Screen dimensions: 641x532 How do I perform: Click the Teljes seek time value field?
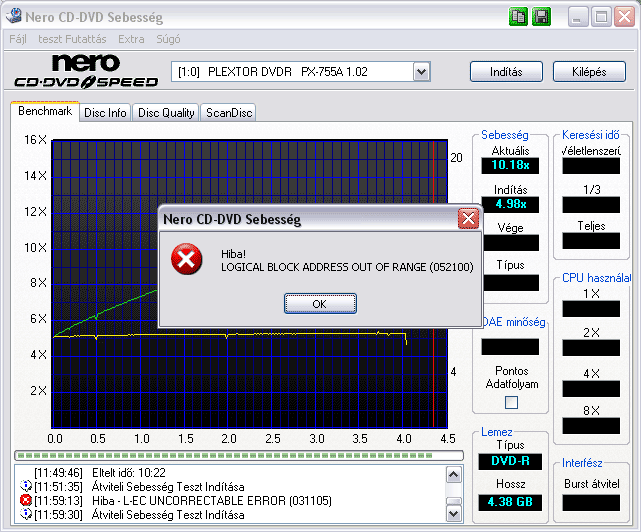pyautogui.click(x=591, y=241)
